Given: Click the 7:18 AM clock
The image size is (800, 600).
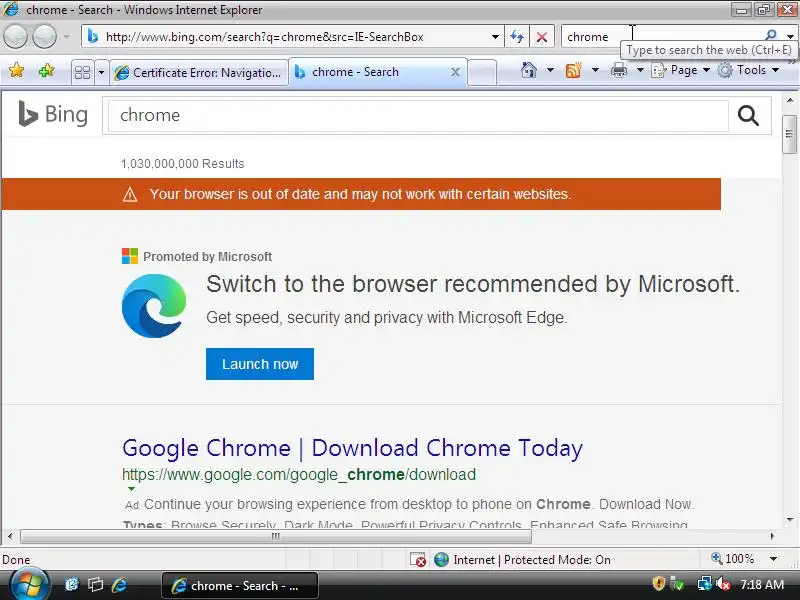Looking at the screenshot, I should pos(762,584).
